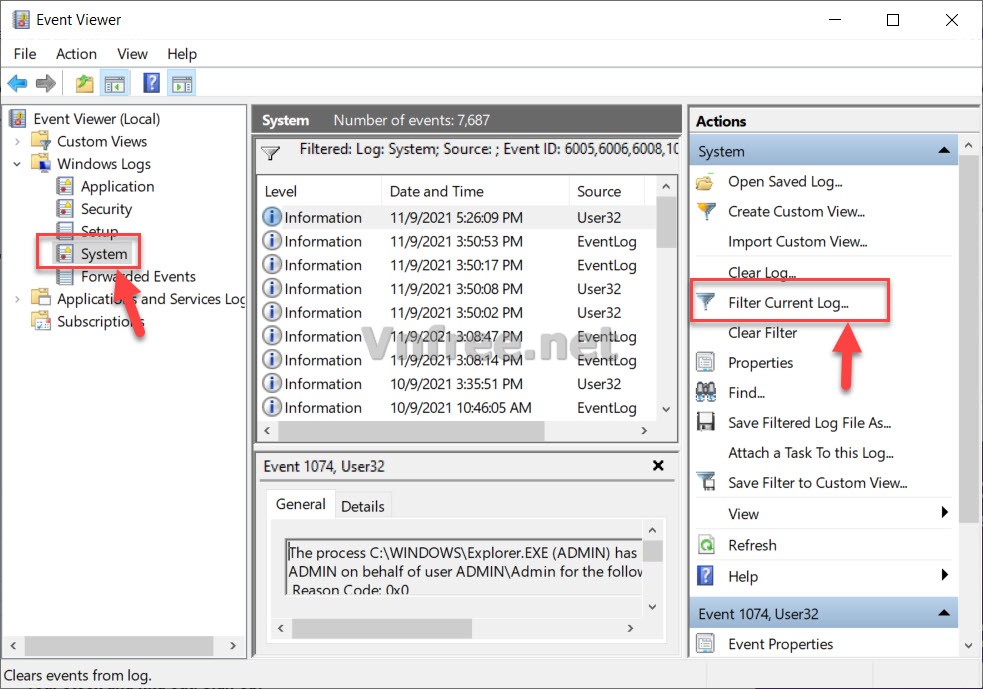Screen dimensions: 983x689
Task: Switch to the Details tab
Action: pos(363,506)
